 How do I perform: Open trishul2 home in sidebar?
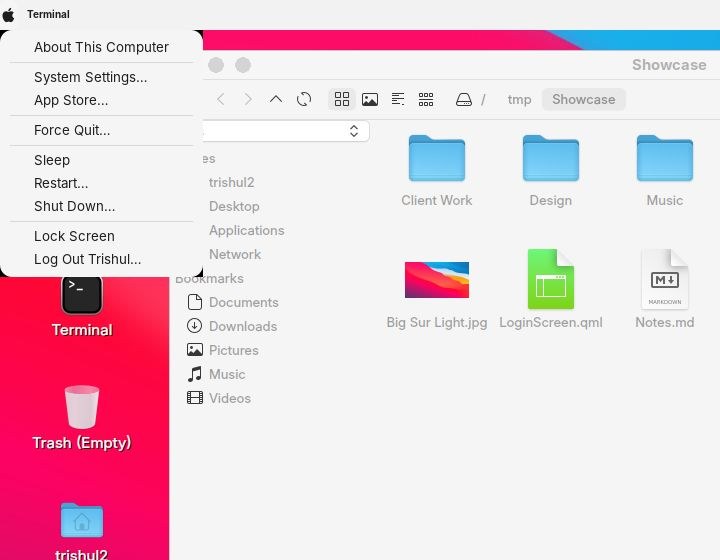click(x=231, y=182)
